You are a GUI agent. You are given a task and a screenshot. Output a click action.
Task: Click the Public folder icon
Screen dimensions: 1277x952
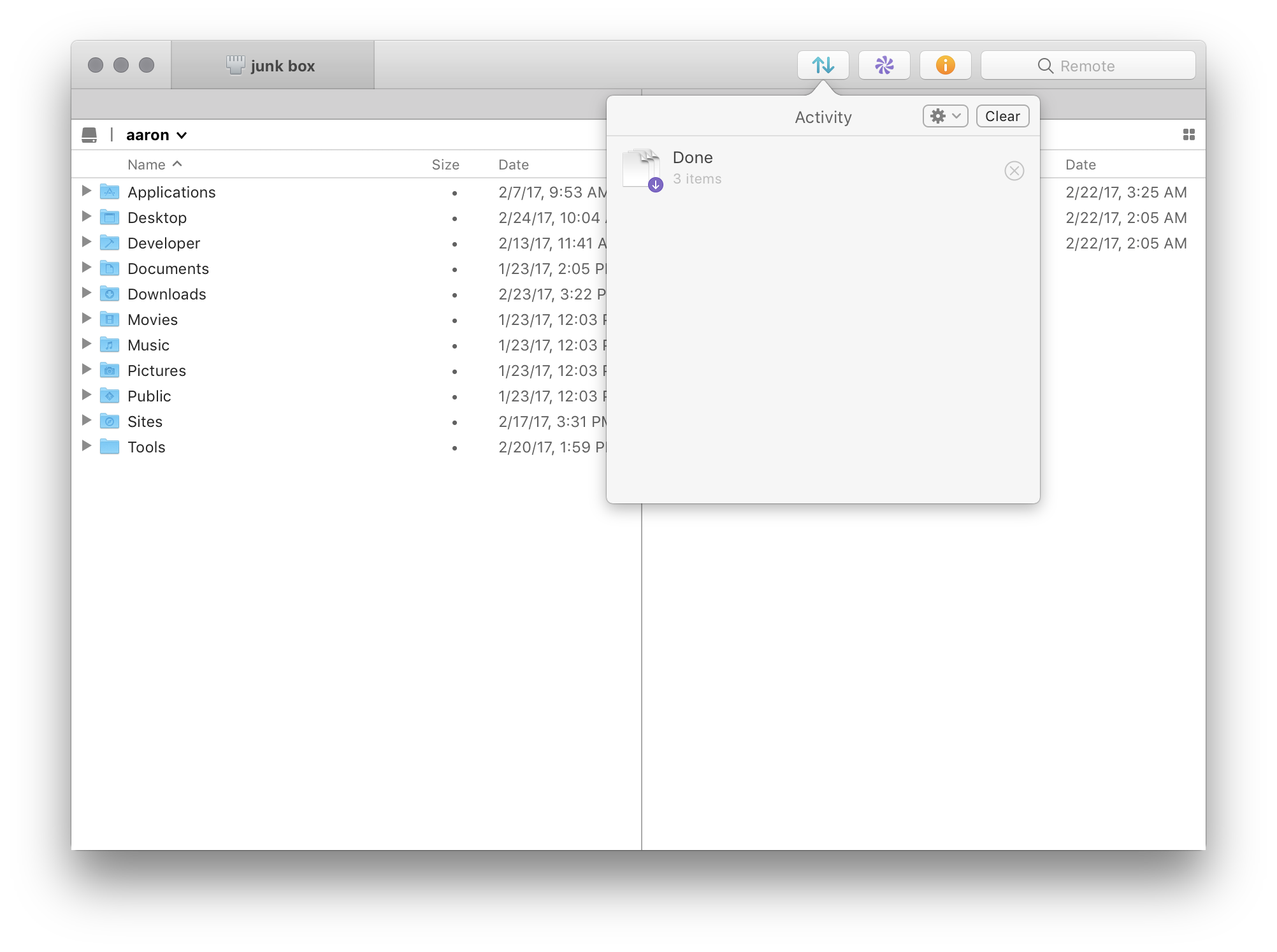110,395
